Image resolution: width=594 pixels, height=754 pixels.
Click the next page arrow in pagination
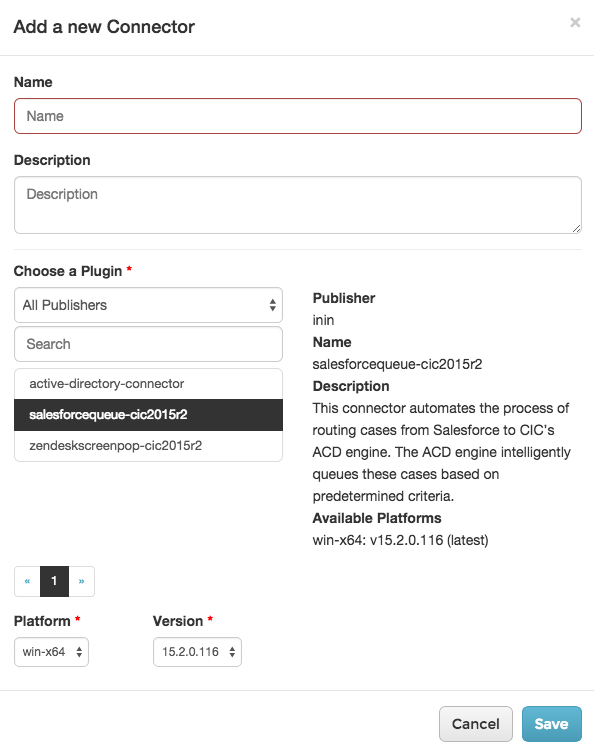click(x=82, y=581)
